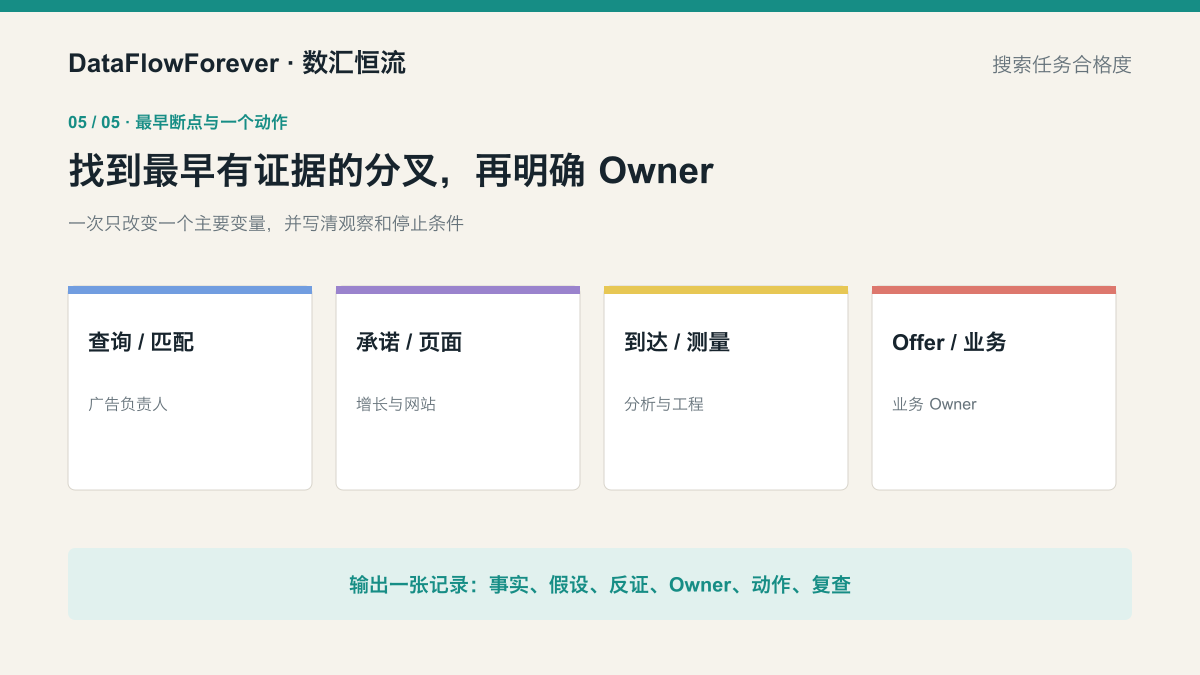The height and width of the screenshot is (675, 1200).
Task: Select the 05 / 05 · 最早断点与一个动作 section label
Action: (178, 122)
